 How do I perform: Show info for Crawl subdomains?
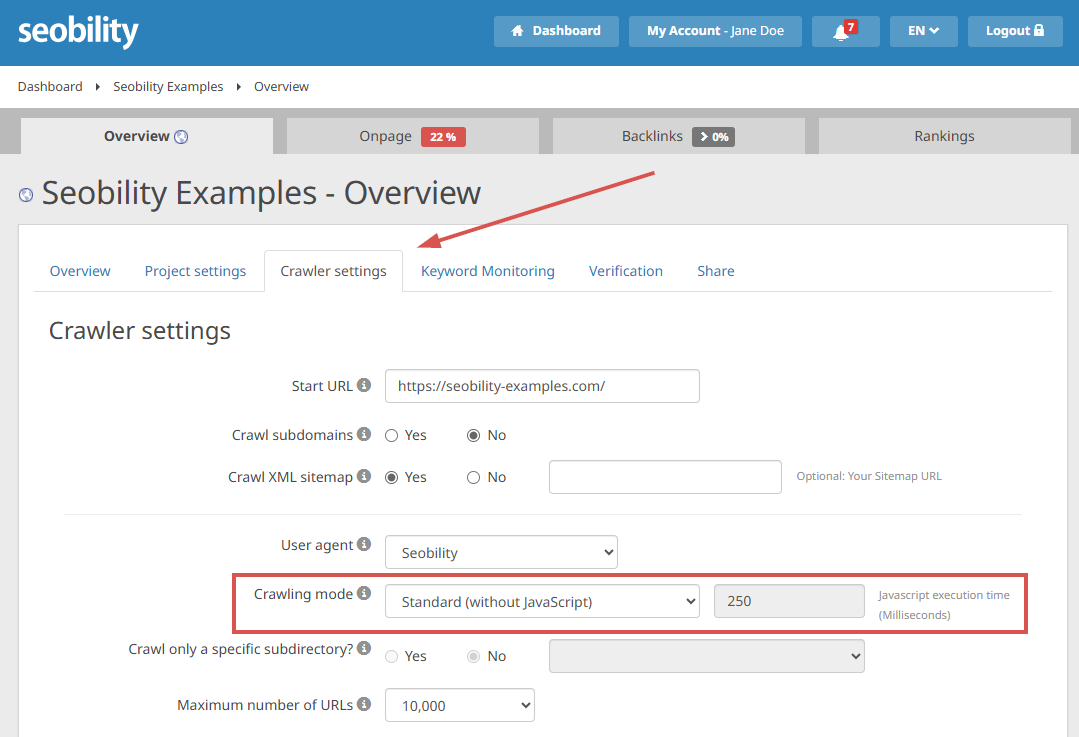(x=364, y=434)
